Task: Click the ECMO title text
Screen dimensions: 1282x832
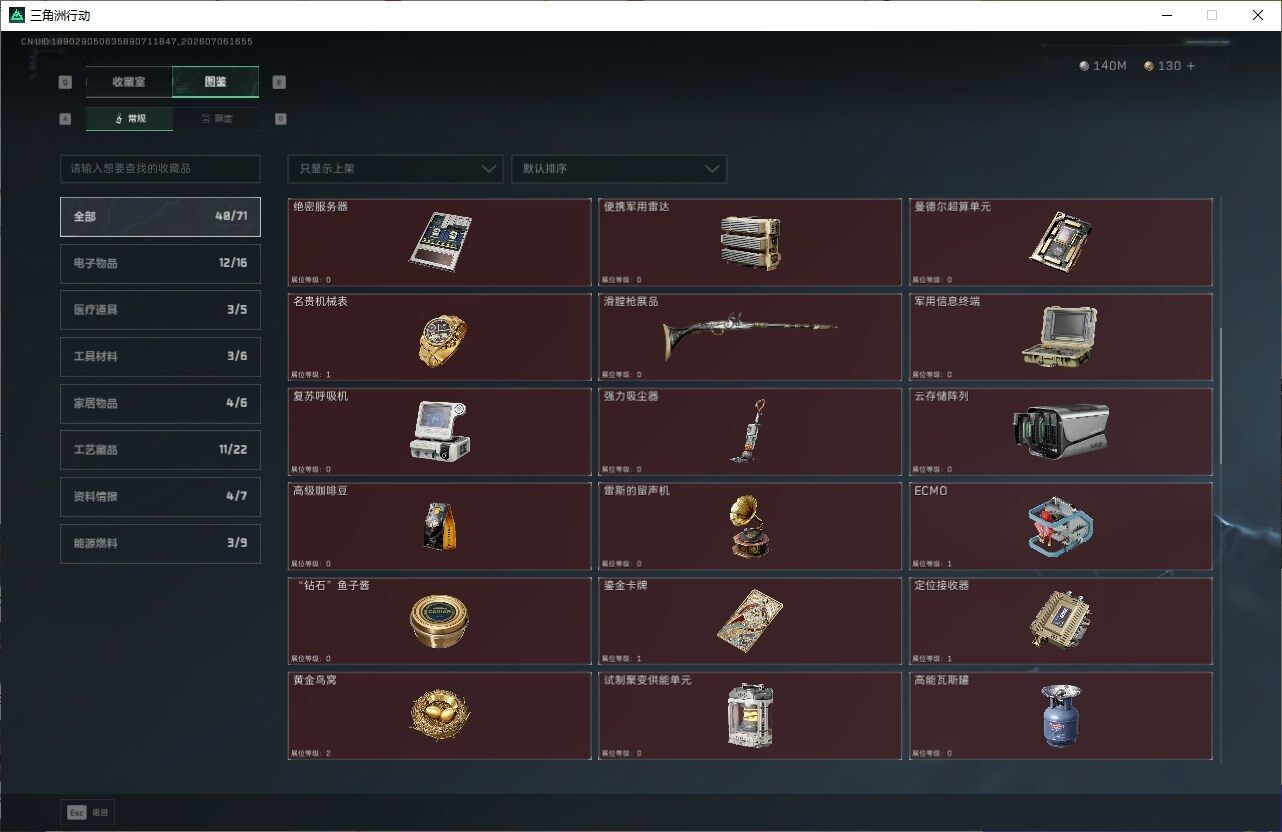Action: 930,491
